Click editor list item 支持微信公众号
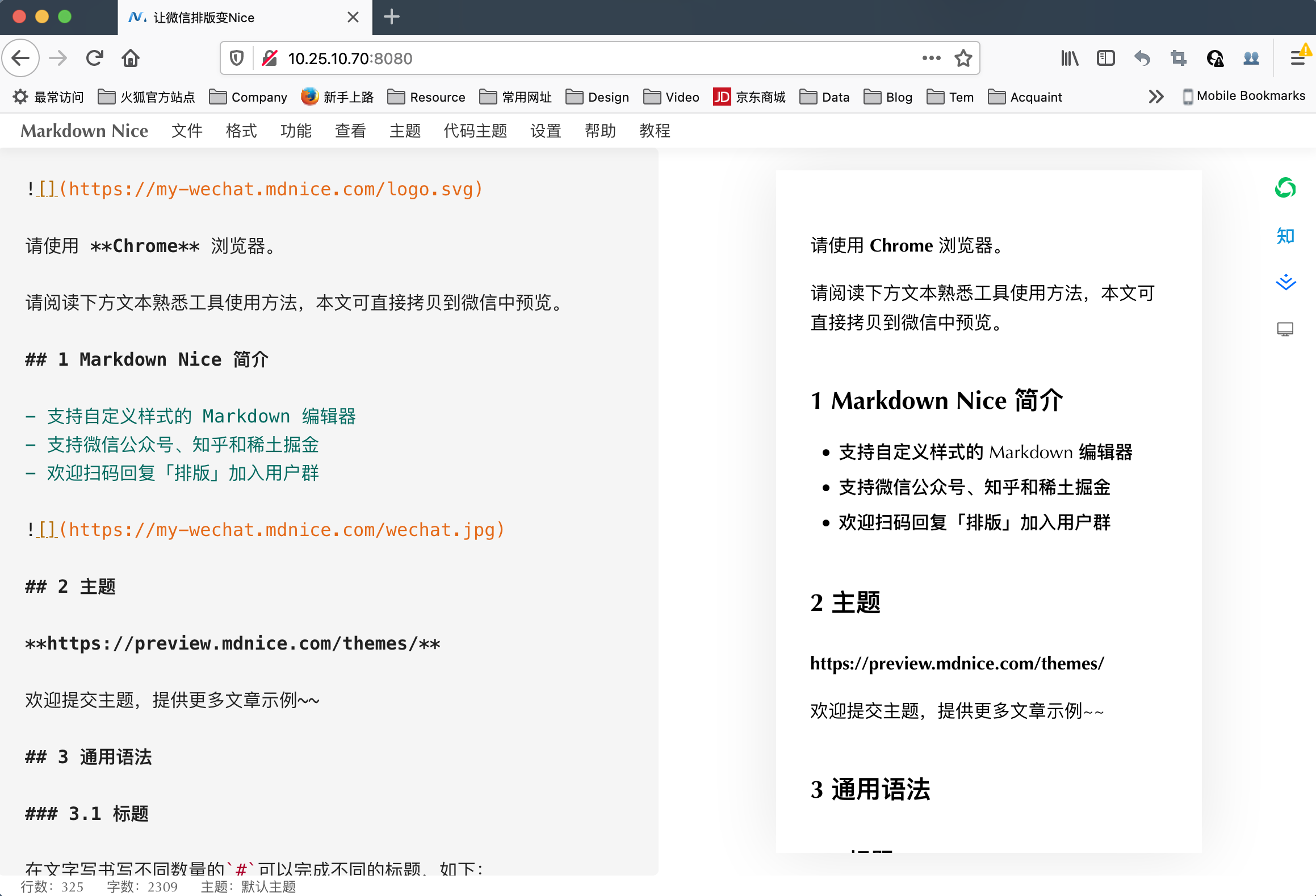Screen dimensions: 1316x896 pyautogui.click(x=172, y=444)
